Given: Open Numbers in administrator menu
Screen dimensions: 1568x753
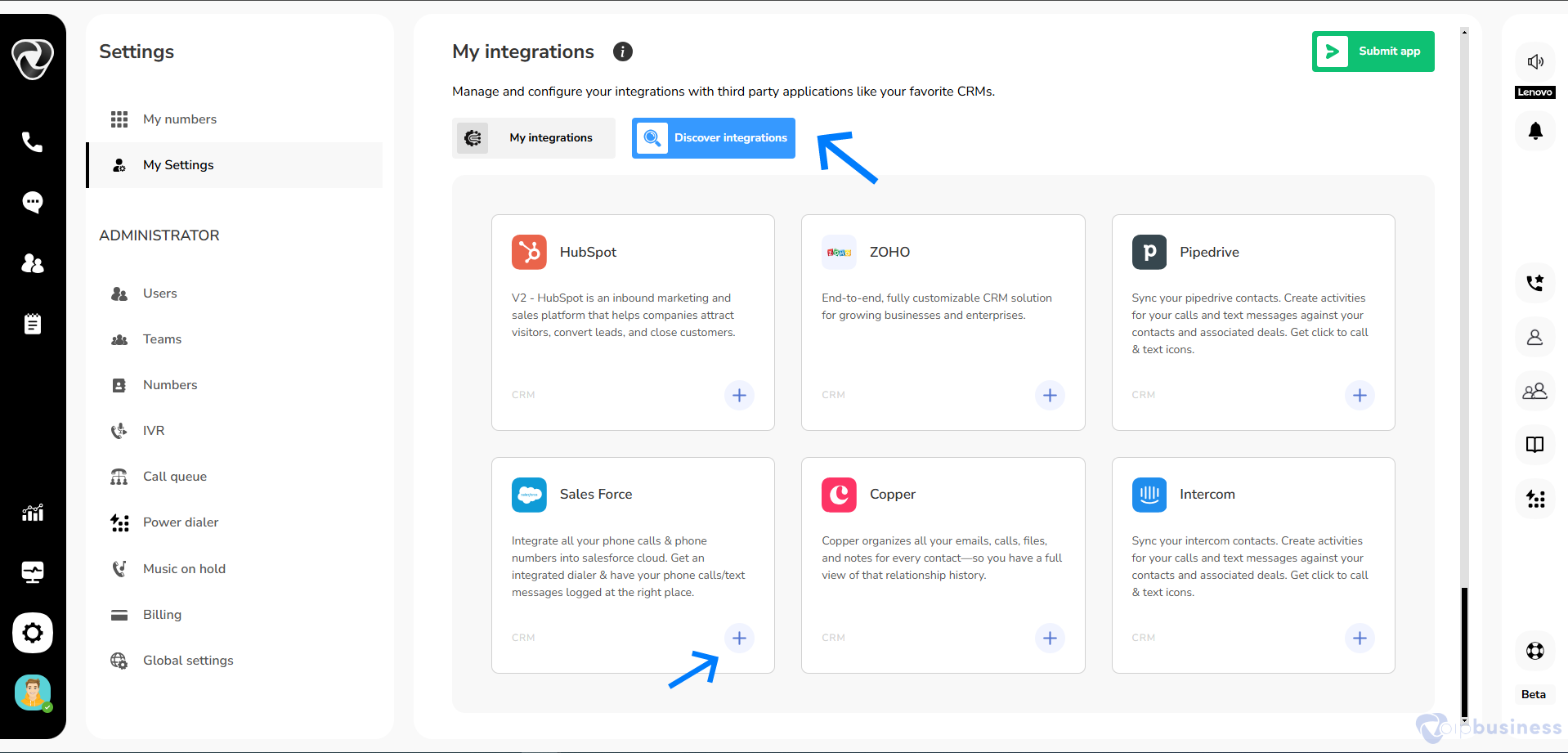Looking at the screenshot, I should (x=235, y=385).
